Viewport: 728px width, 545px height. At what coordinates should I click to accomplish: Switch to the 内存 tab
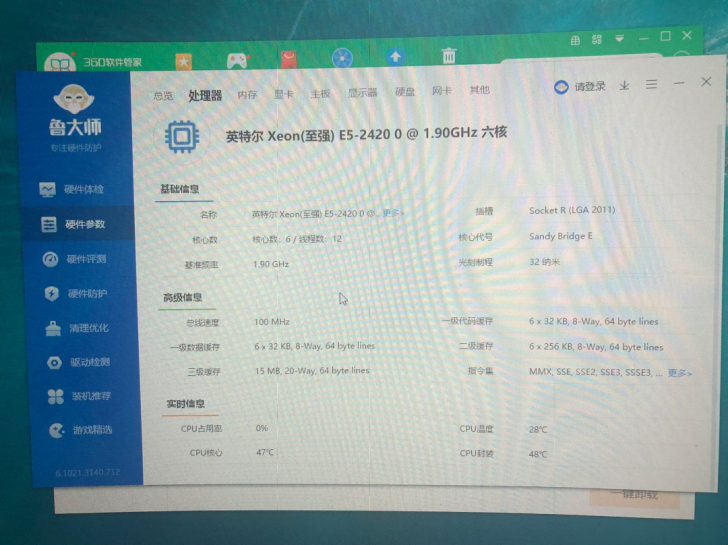coord(247,95)
